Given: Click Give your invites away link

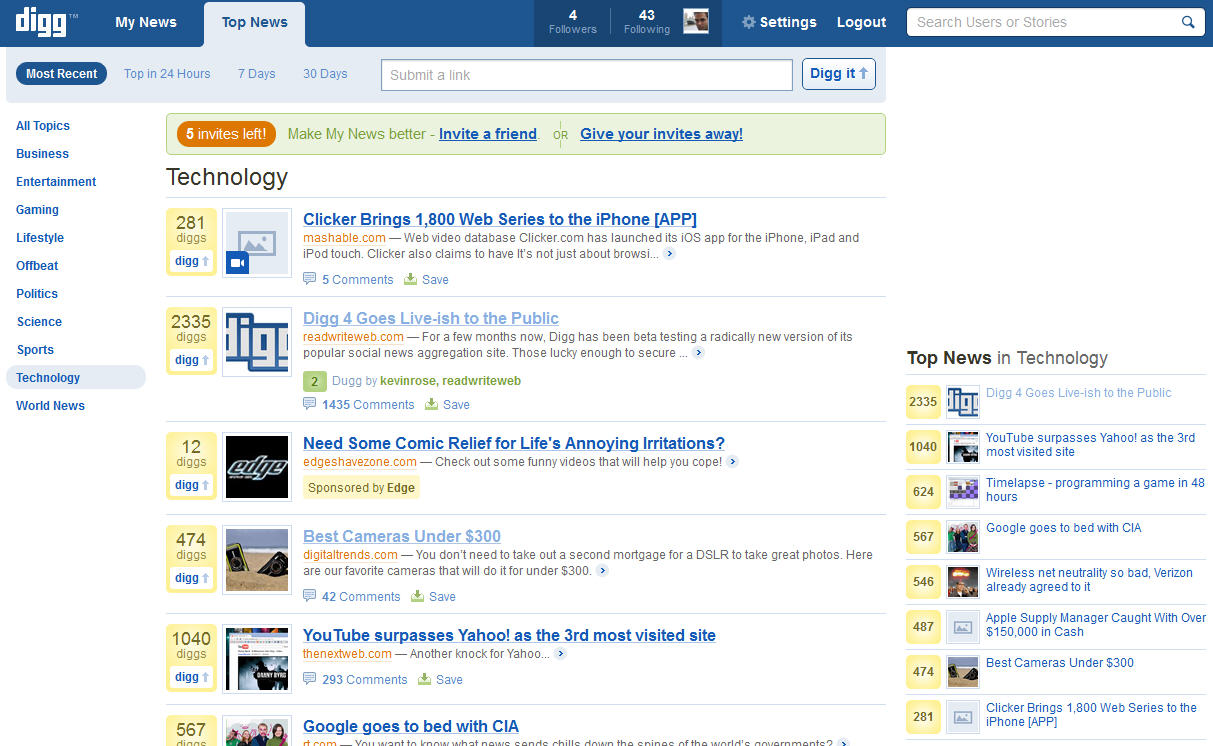Looking at the screenshot, I should pyautogui.click(x=661, y=134).
